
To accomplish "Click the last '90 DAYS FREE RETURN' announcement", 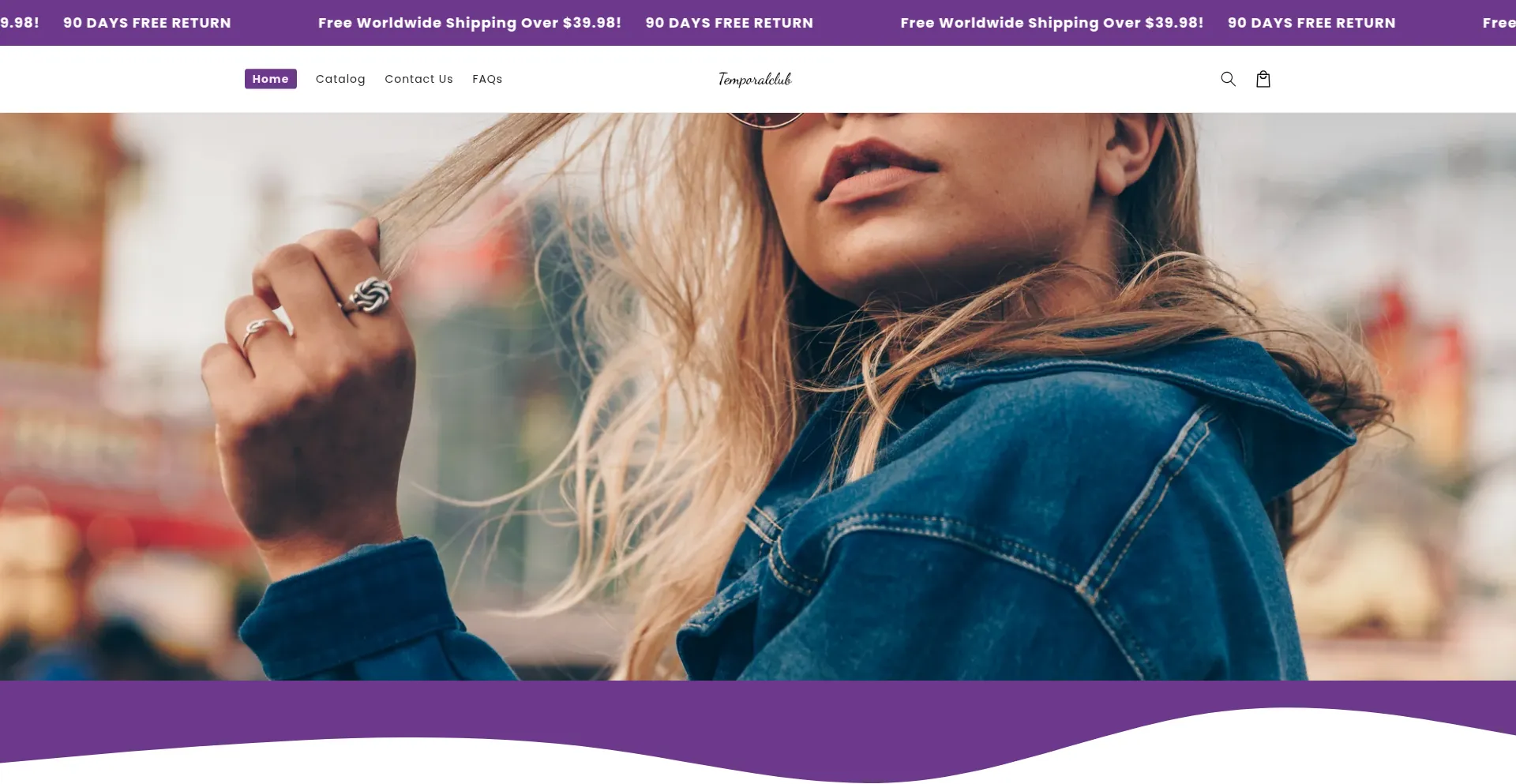I will 1311,23.
